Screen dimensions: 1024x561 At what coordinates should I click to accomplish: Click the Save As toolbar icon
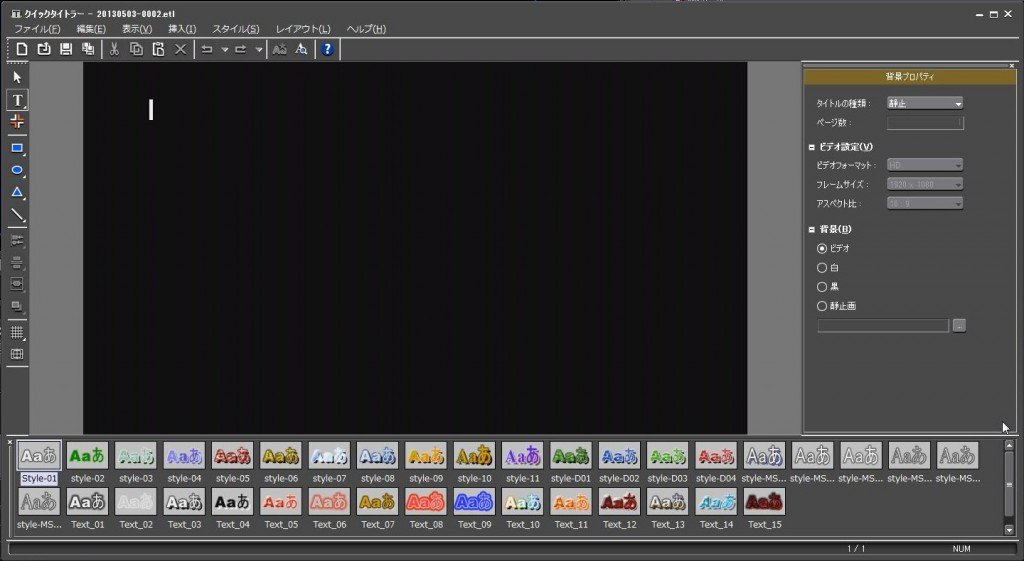88,49
